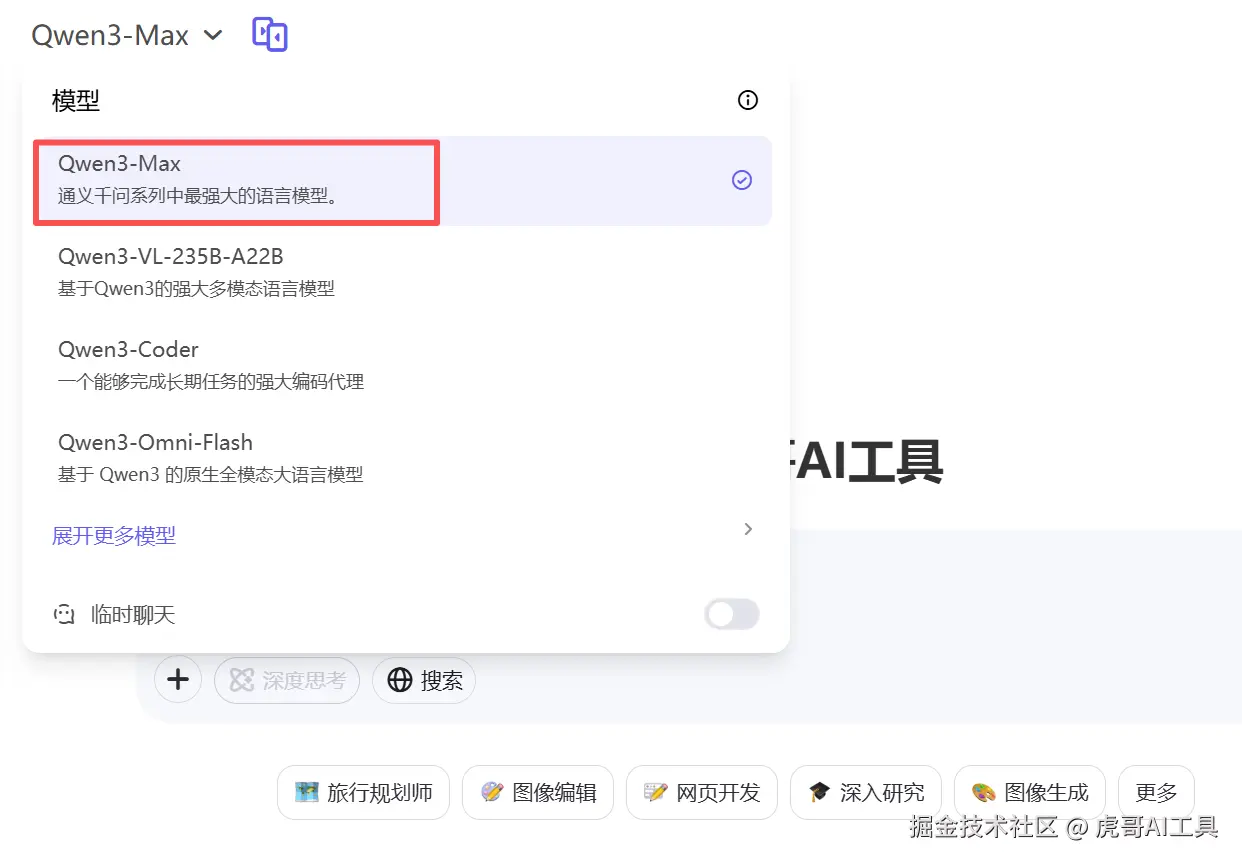Pick the Qwen3-Coder model
Image resolution: width=1242 pixels, height=864 pixels.
(402, 365)
